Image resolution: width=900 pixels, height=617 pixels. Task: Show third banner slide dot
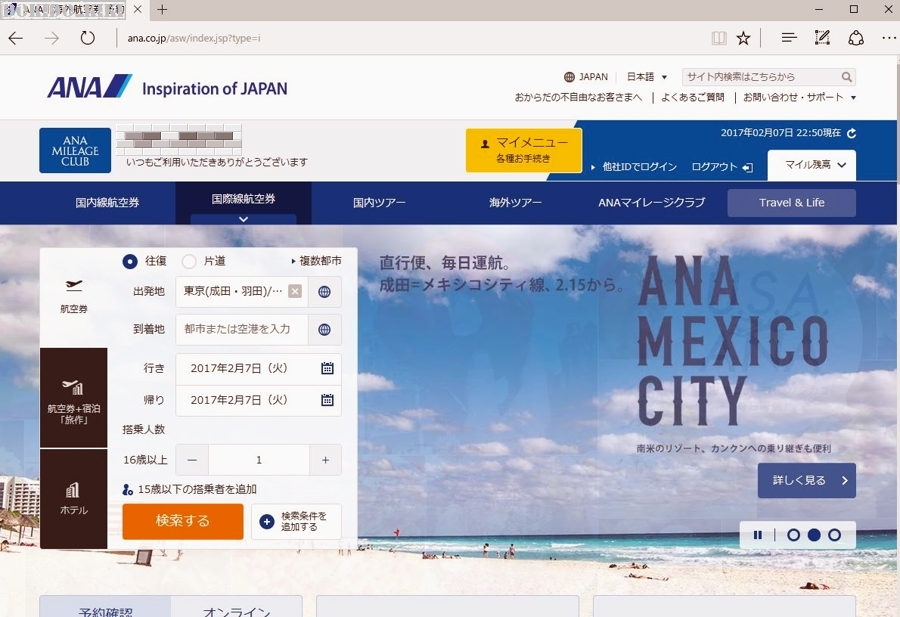point(835,535)
